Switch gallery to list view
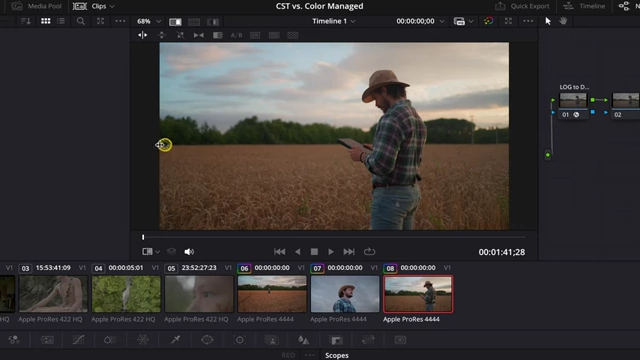The image size is (640, 360). pos(61,21)
